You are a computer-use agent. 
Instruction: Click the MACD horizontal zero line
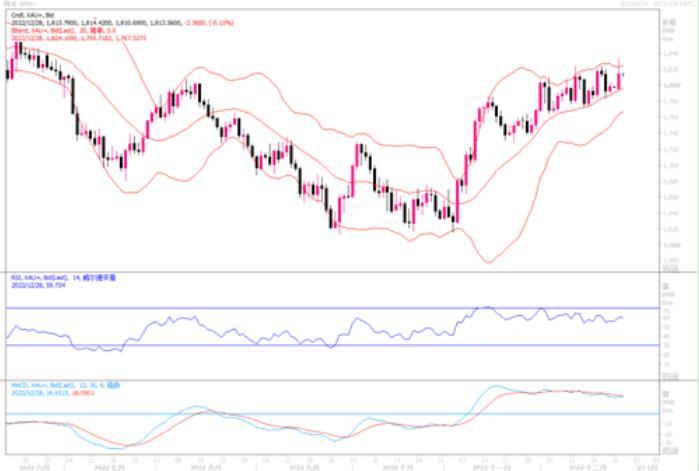[300, 413]
